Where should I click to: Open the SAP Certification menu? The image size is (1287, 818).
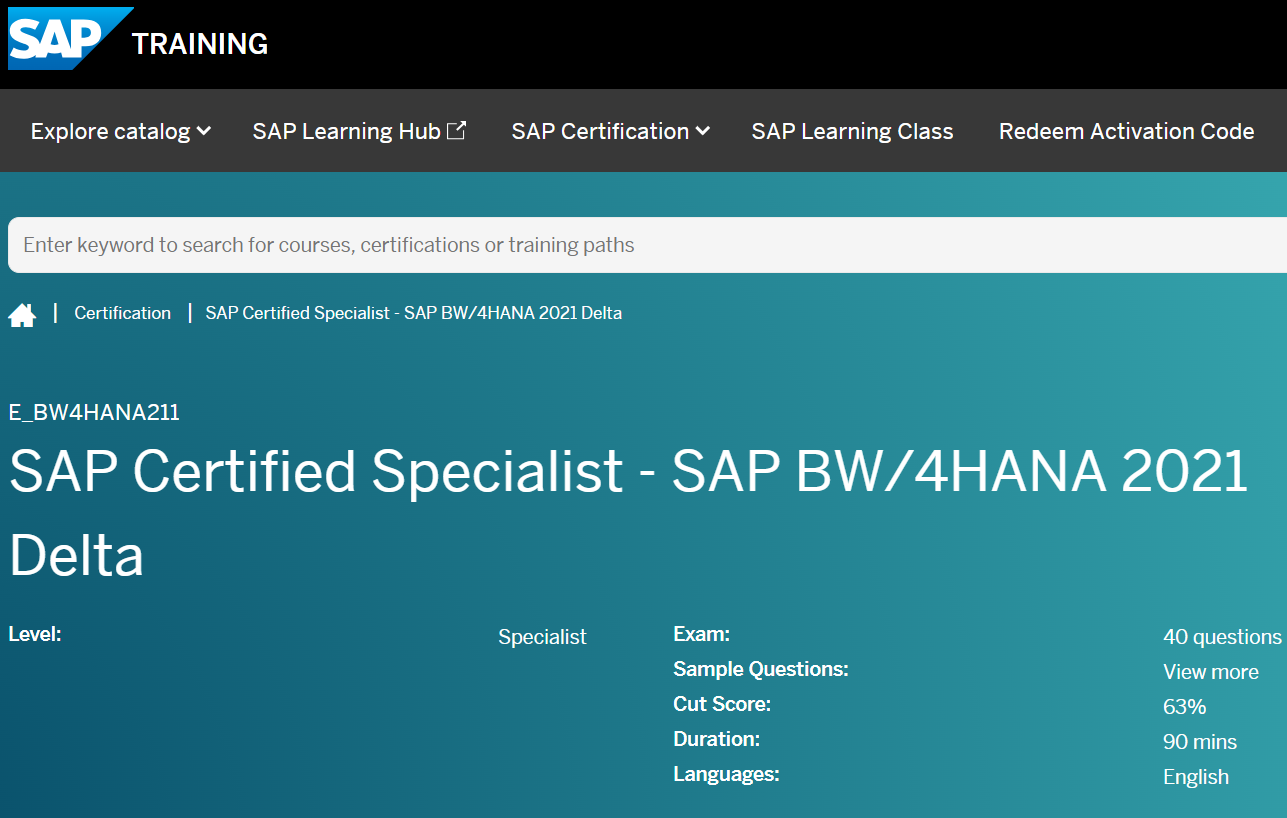610,131
